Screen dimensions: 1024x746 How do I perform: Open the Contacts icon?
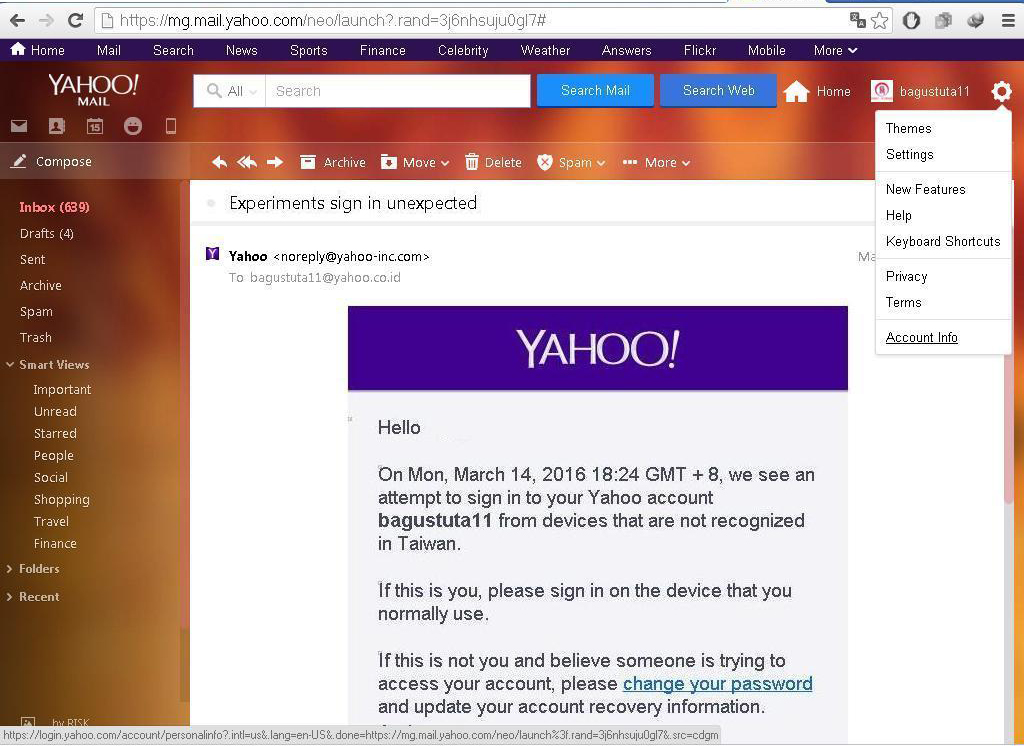coord(57,125)
